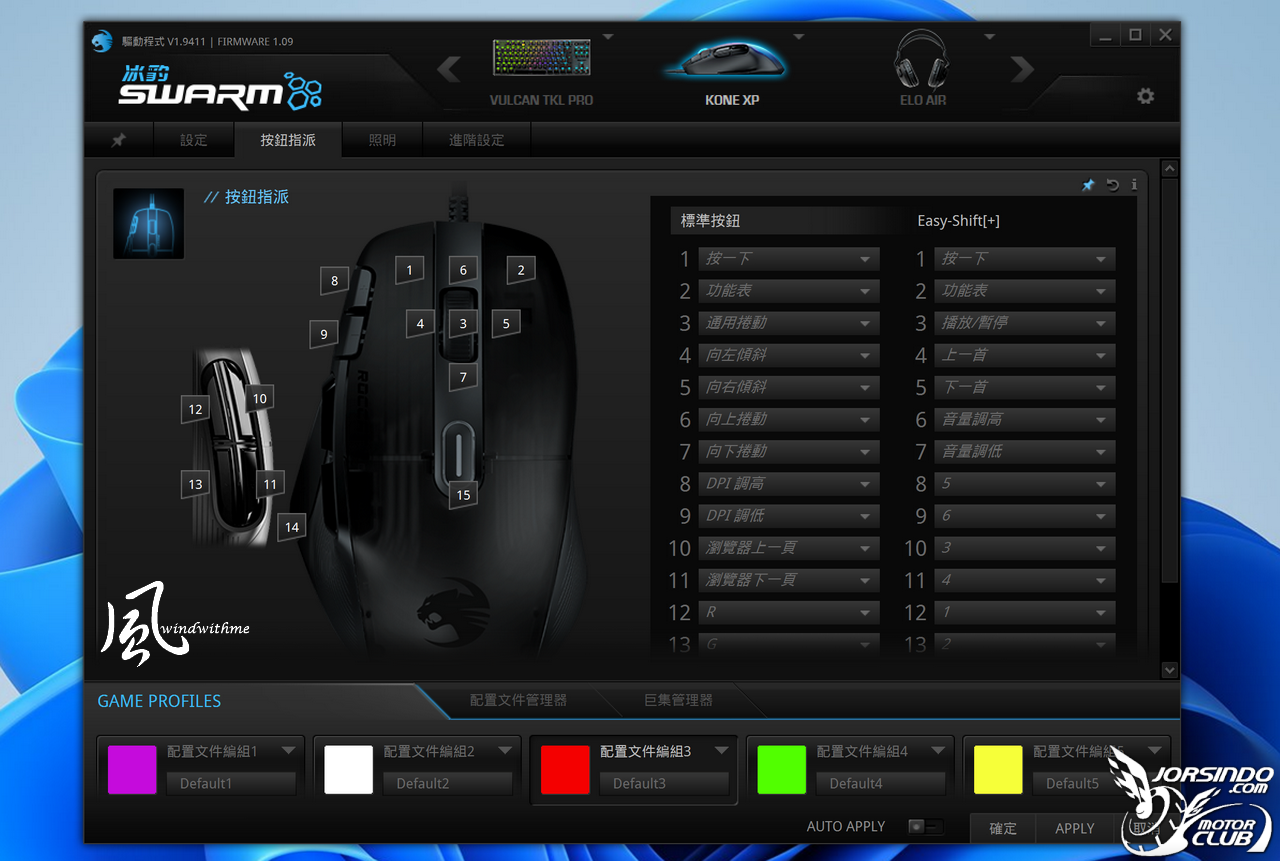Select mouse button marker 7

click(463, 377)
